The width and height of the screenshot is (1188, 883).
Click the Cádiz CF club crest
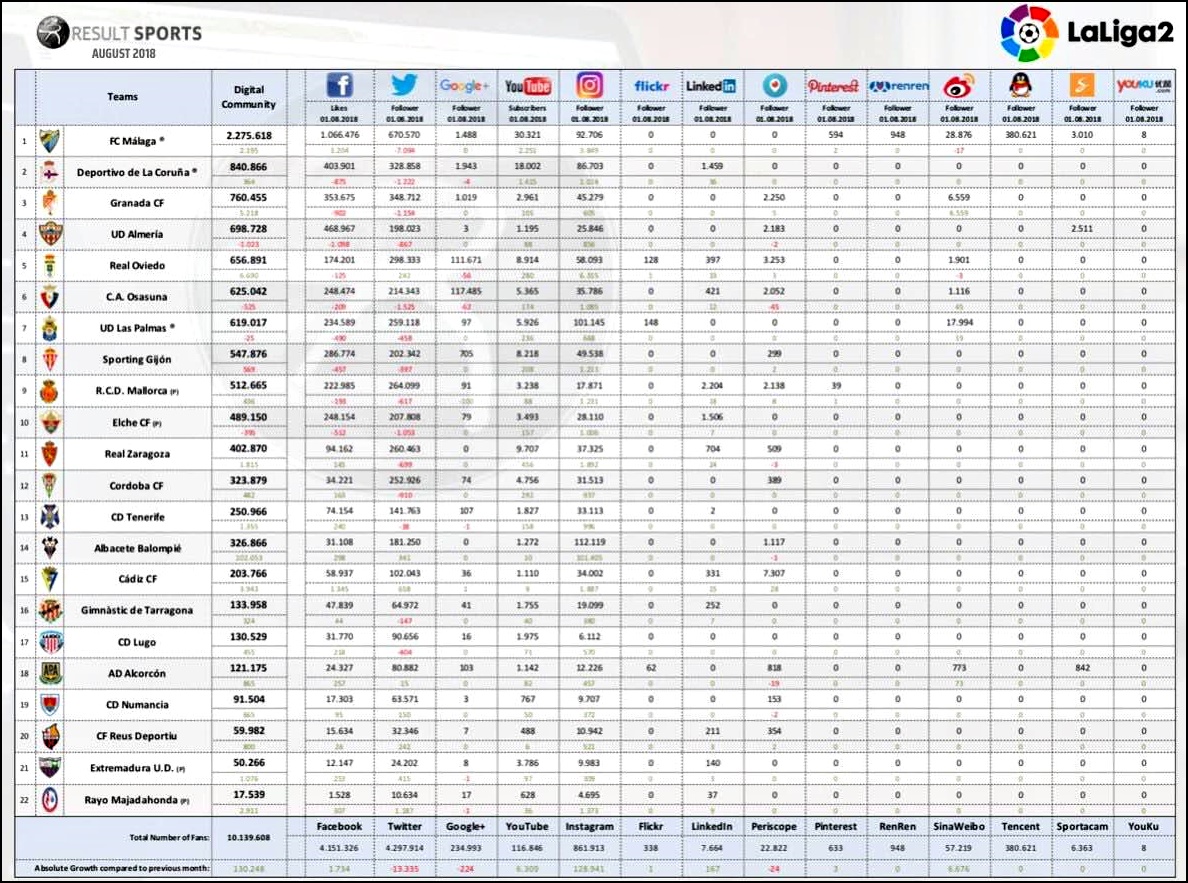pyautogui.click(x=50, y=578)
